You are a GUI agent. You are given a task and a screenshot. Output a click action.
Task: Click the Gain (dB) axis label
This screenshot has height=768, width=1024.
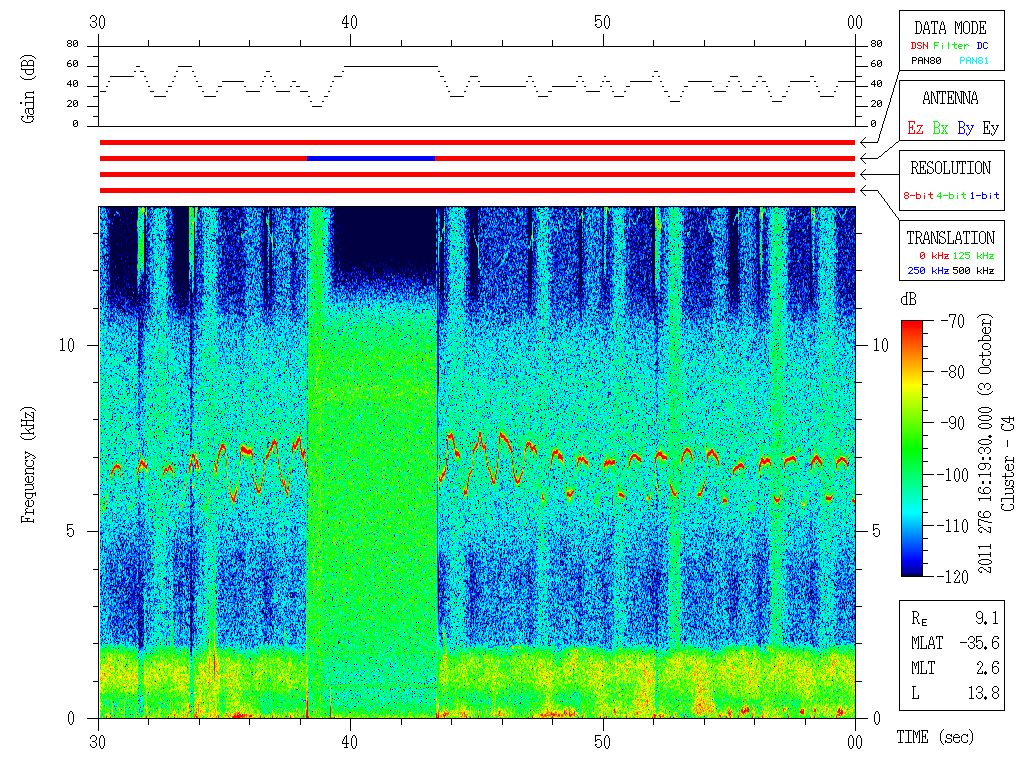(27, 88)
